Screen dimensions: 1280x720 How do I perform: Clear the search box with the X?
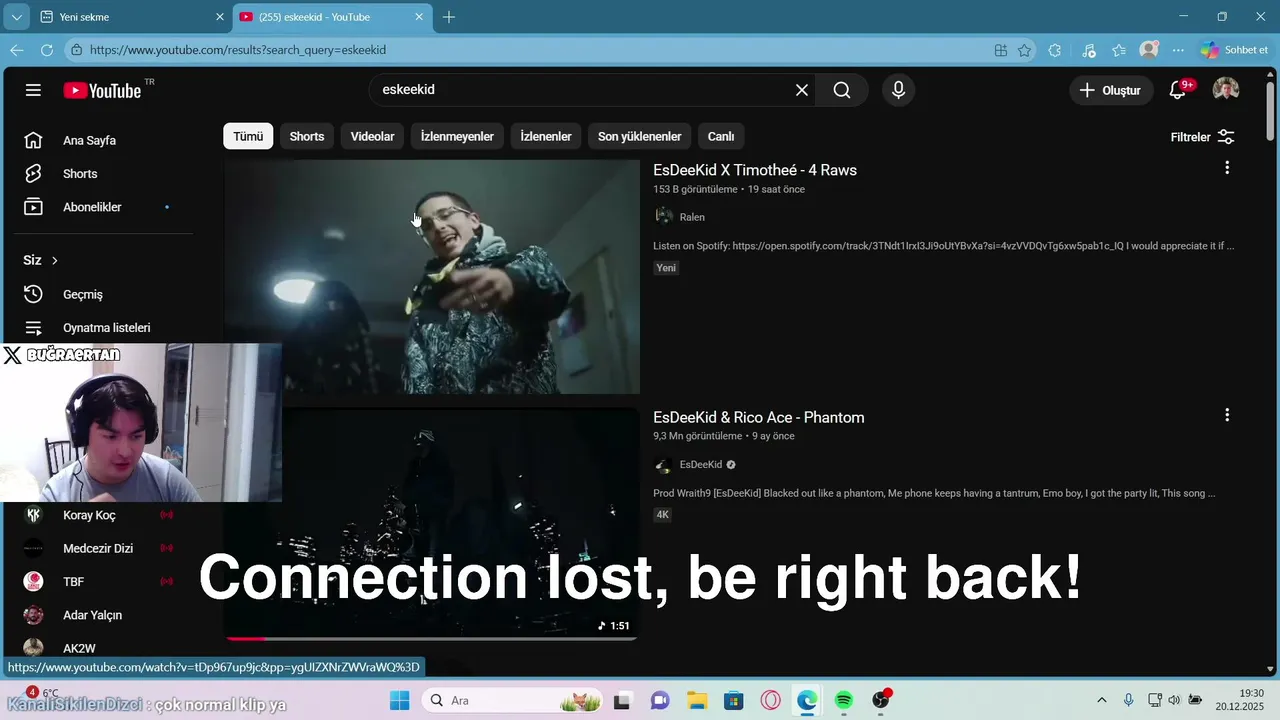pos(802,90)
